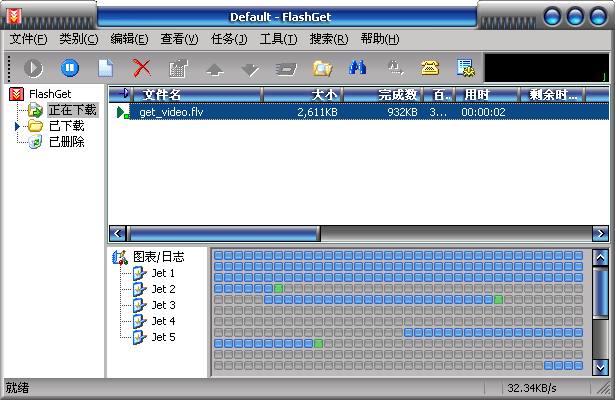Select Jet 1 in the log tree
The height and width of the screenshot is (400, 615).
click(x=163, y=273)
